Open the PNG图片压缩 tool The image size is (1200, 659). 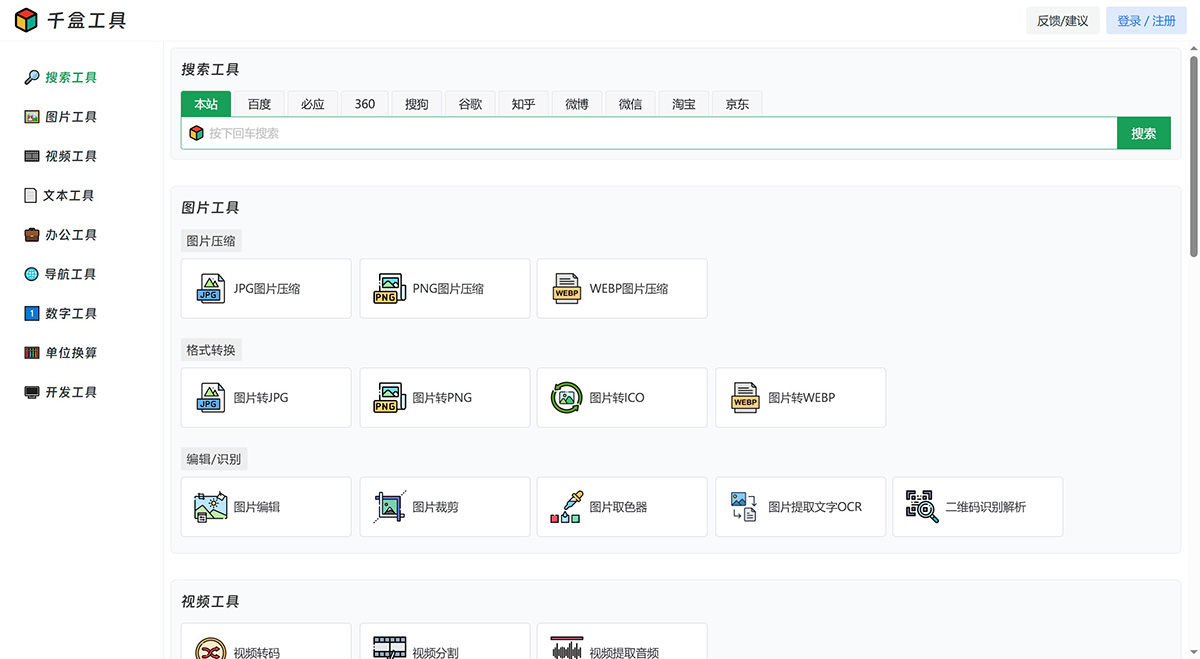click(444, 289)
